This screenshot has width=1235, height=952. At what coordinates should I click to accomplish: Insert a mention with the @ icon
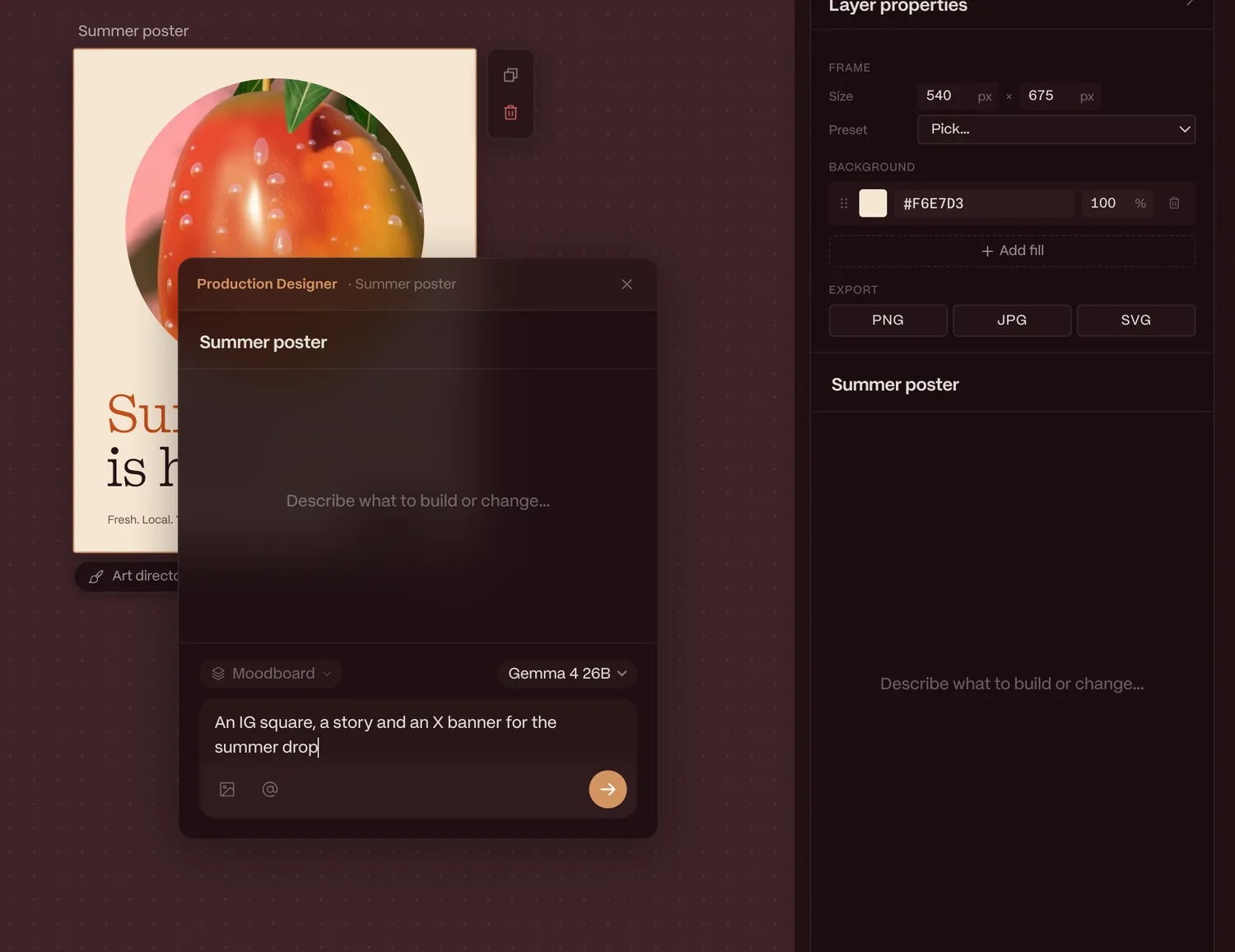(270, 789)
